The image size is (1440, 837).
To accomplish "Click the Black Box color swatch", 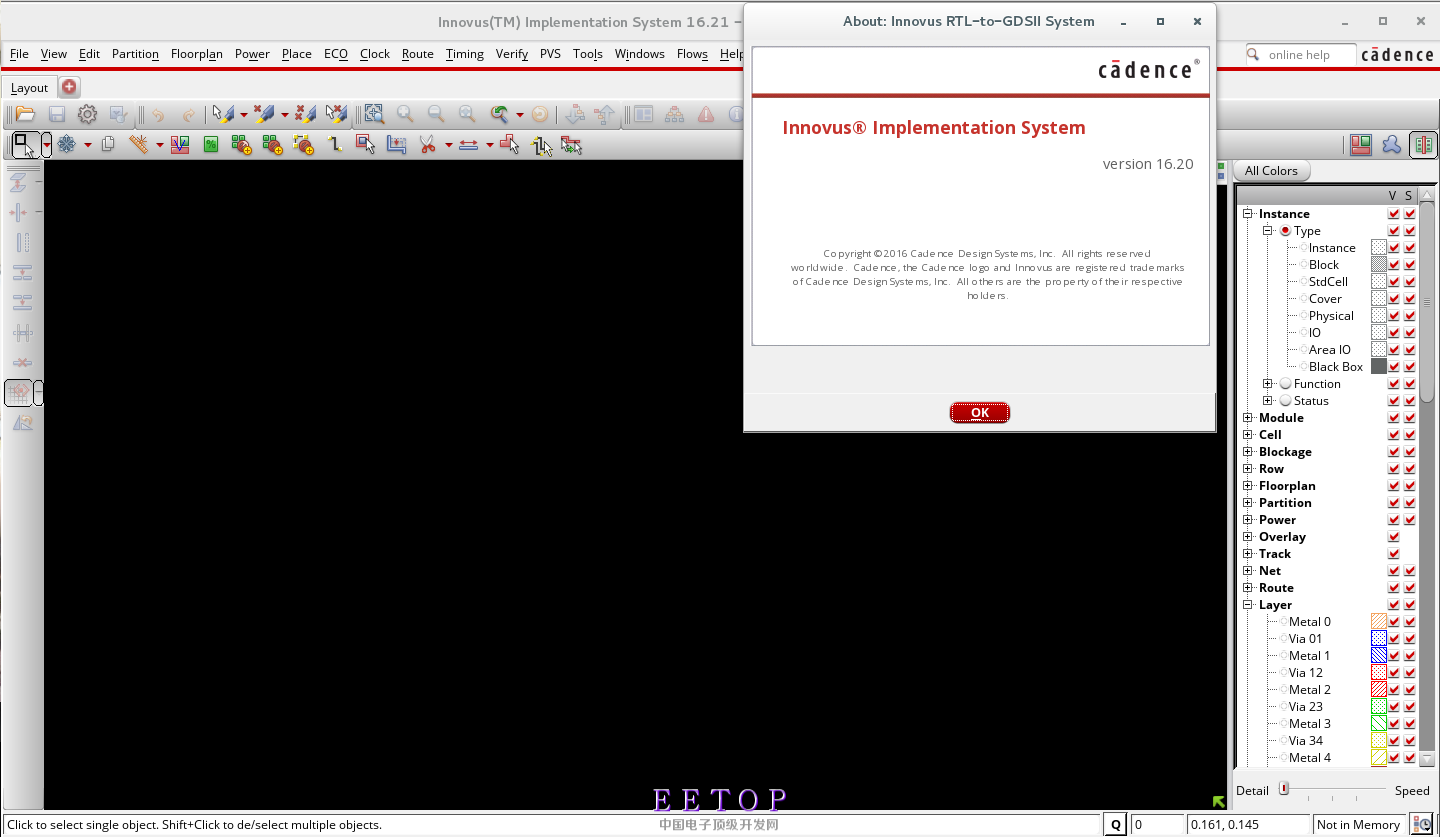I will 1379,367.
